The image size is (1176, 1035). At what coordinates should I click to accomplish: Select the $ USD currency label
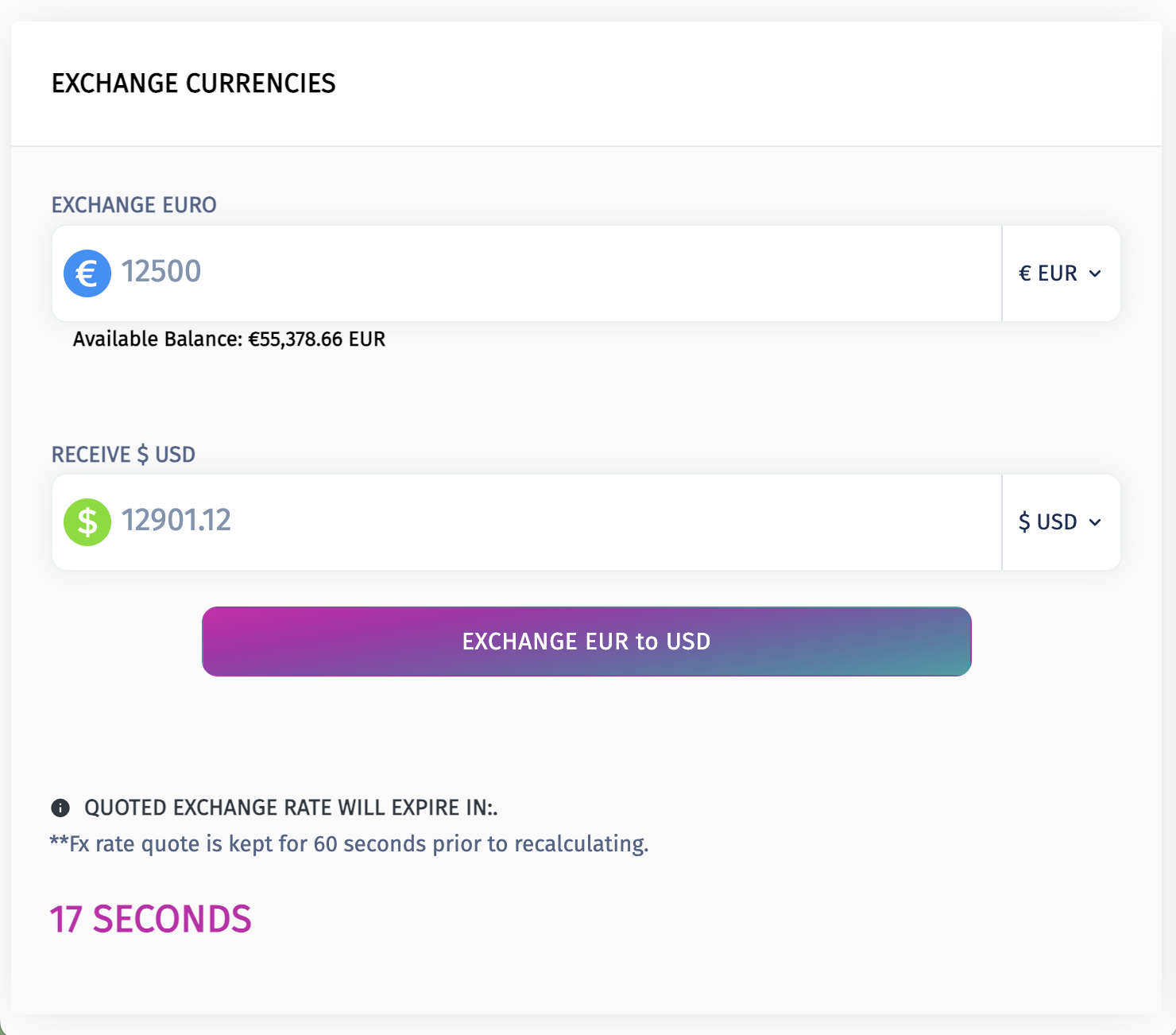[1048, 522]
